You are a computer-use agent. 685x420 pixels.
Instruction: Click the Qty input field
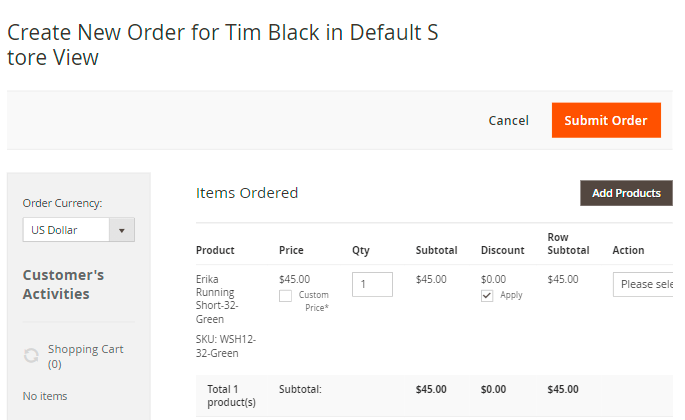372,285
